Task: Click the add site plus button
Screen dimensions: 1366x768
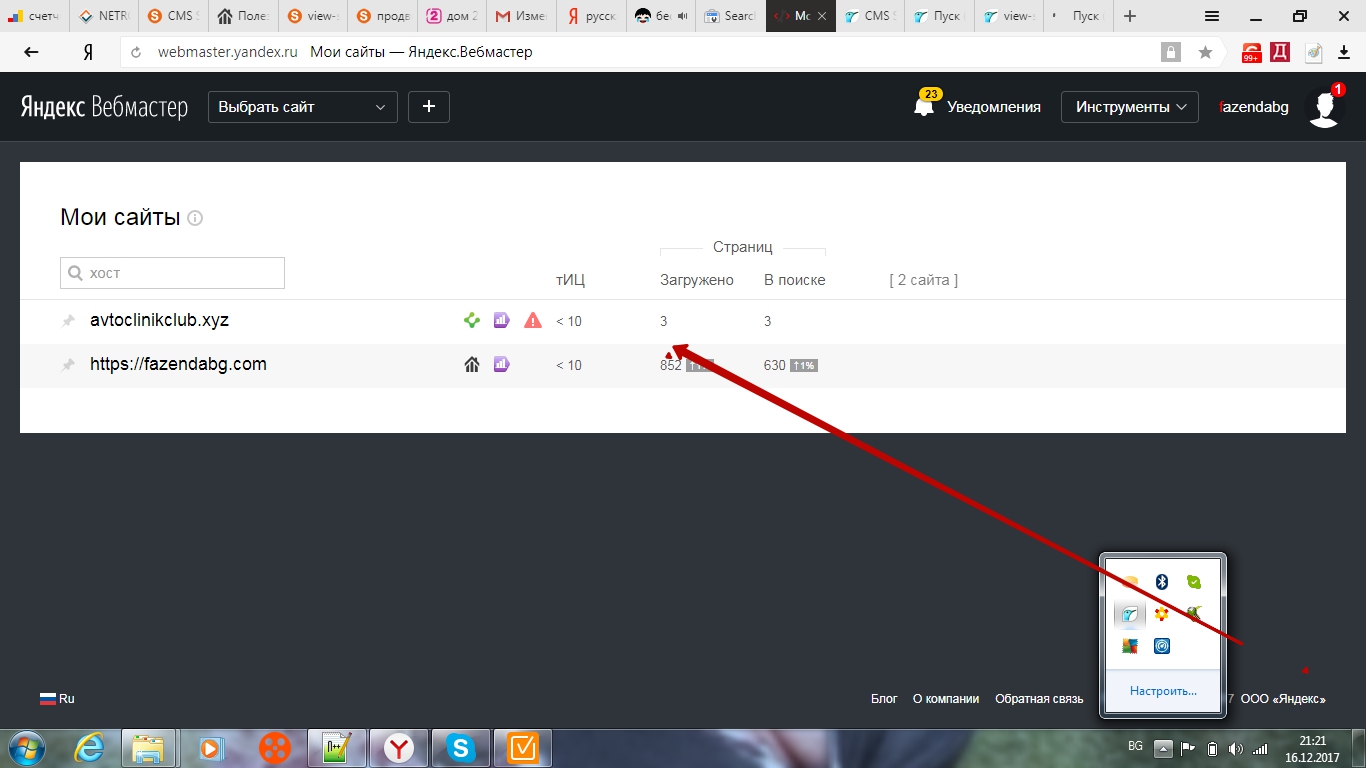Action: coord(429,107)
